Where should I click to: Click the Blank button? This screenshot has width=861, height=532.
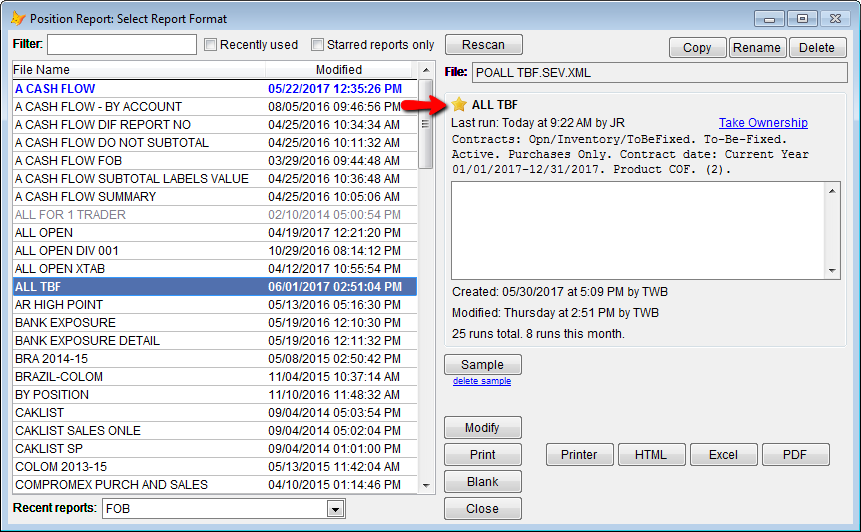pos(483,481)
